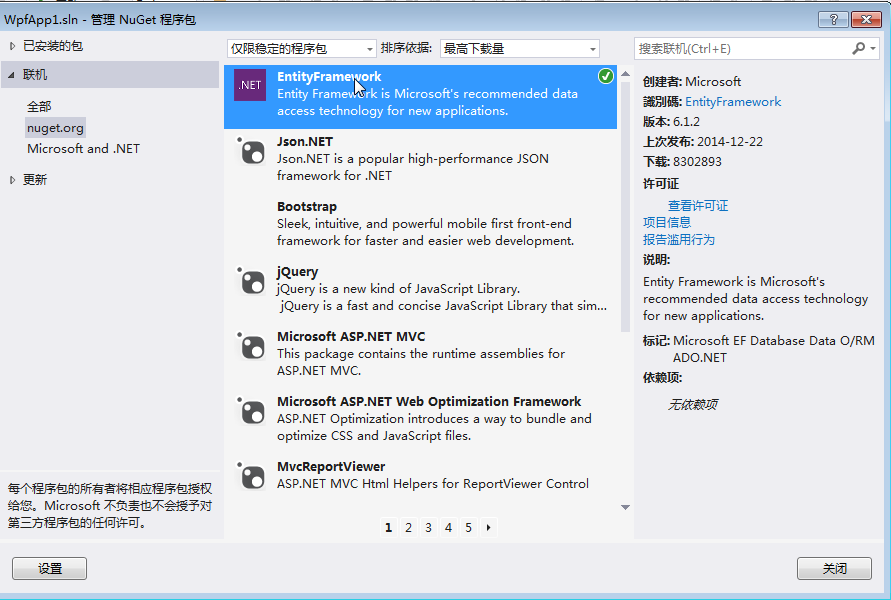Click the 设置 button
The height and width of the screenshot is (600, 891).
(x=49, y=568)
